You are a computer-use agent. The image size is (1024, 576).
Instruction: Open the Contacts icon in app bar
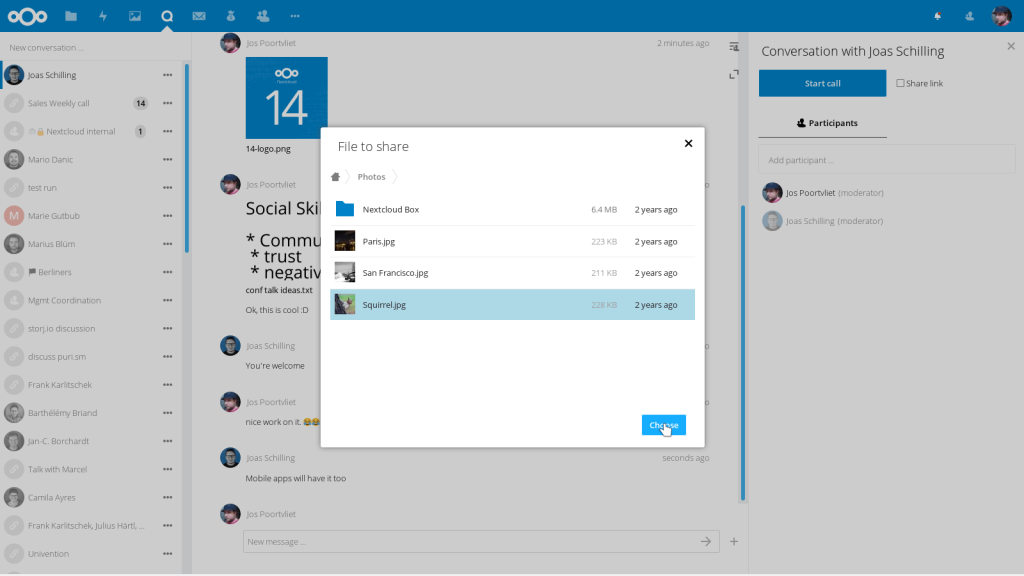(262, 16)
